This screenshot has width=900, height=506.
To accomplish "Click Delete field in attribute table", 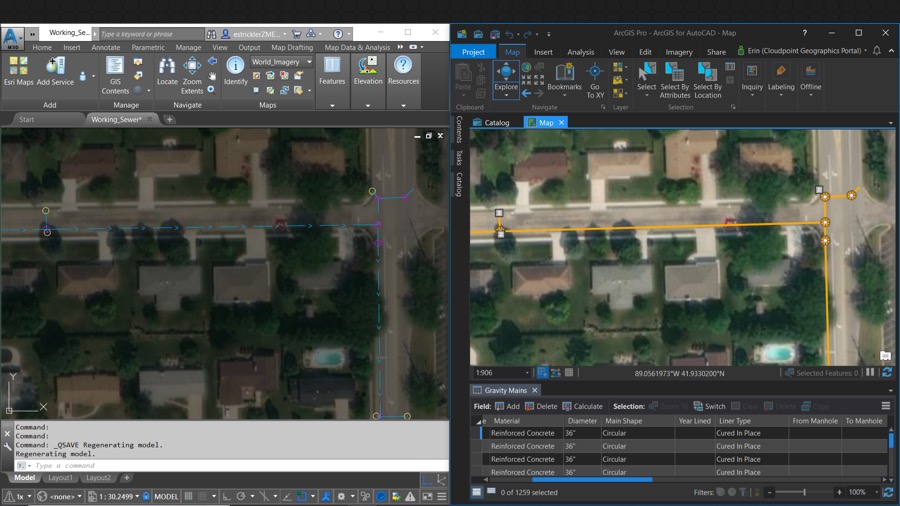I will point(541,406).
